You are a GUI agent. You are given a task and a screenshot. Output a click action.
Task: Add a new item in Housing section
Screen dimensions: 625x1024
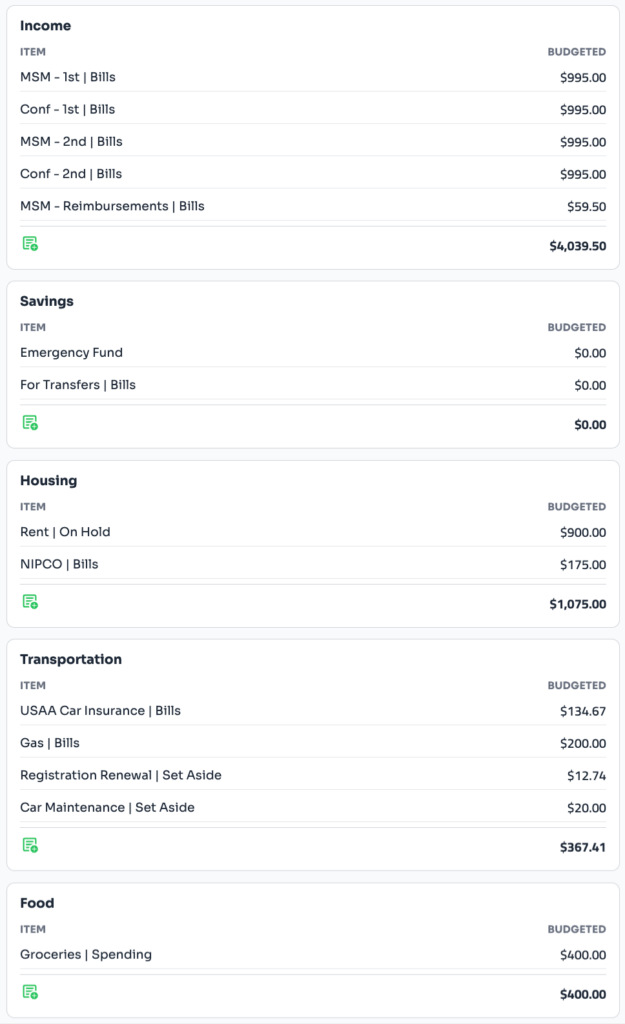30,602
